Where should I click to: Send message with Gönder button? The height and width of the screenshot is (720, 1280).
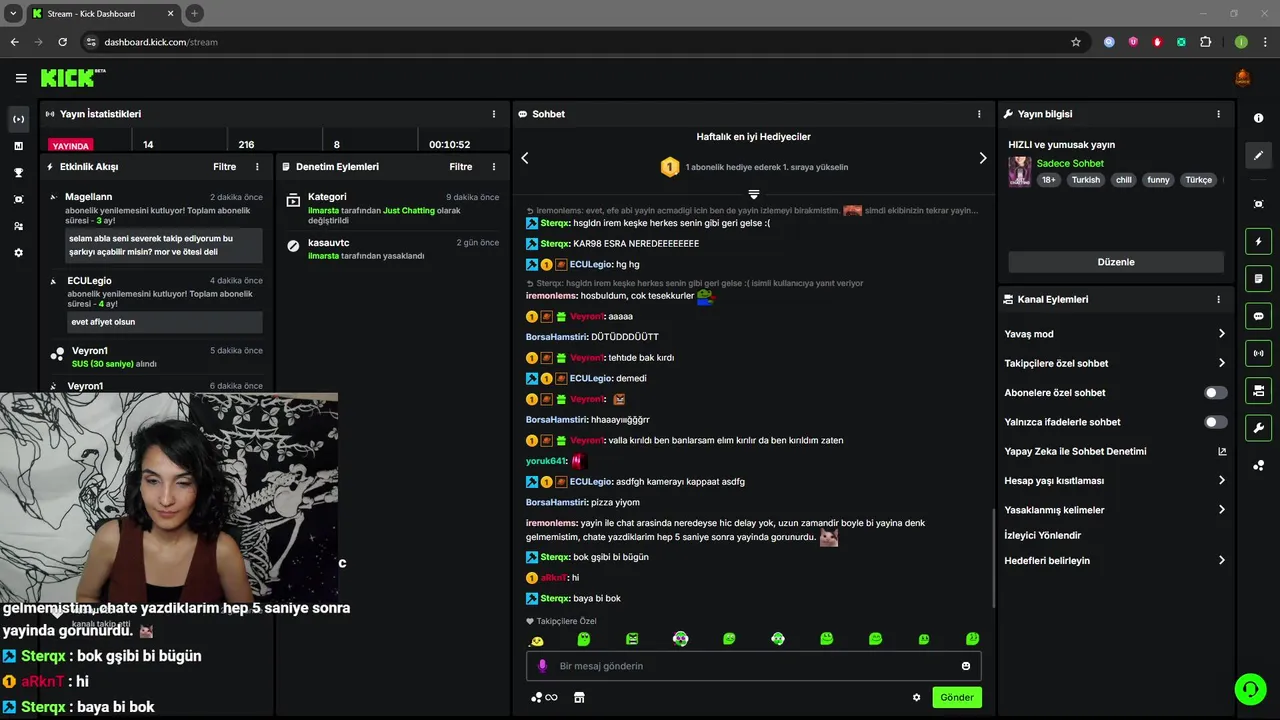957,698
